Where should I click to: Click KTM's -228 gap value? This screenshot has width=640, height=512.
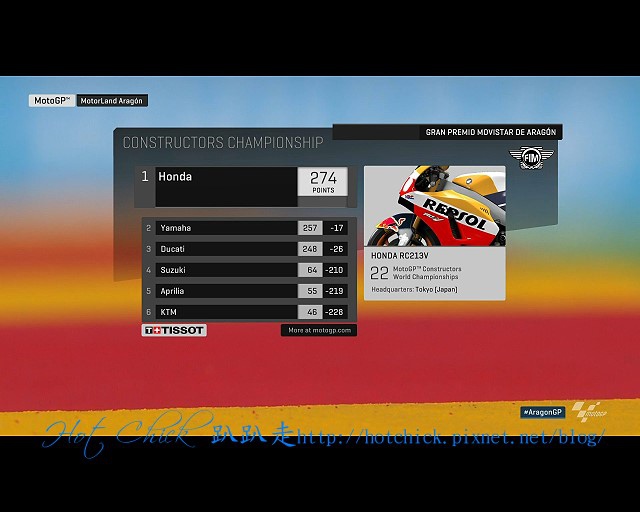tap(336, 312)
